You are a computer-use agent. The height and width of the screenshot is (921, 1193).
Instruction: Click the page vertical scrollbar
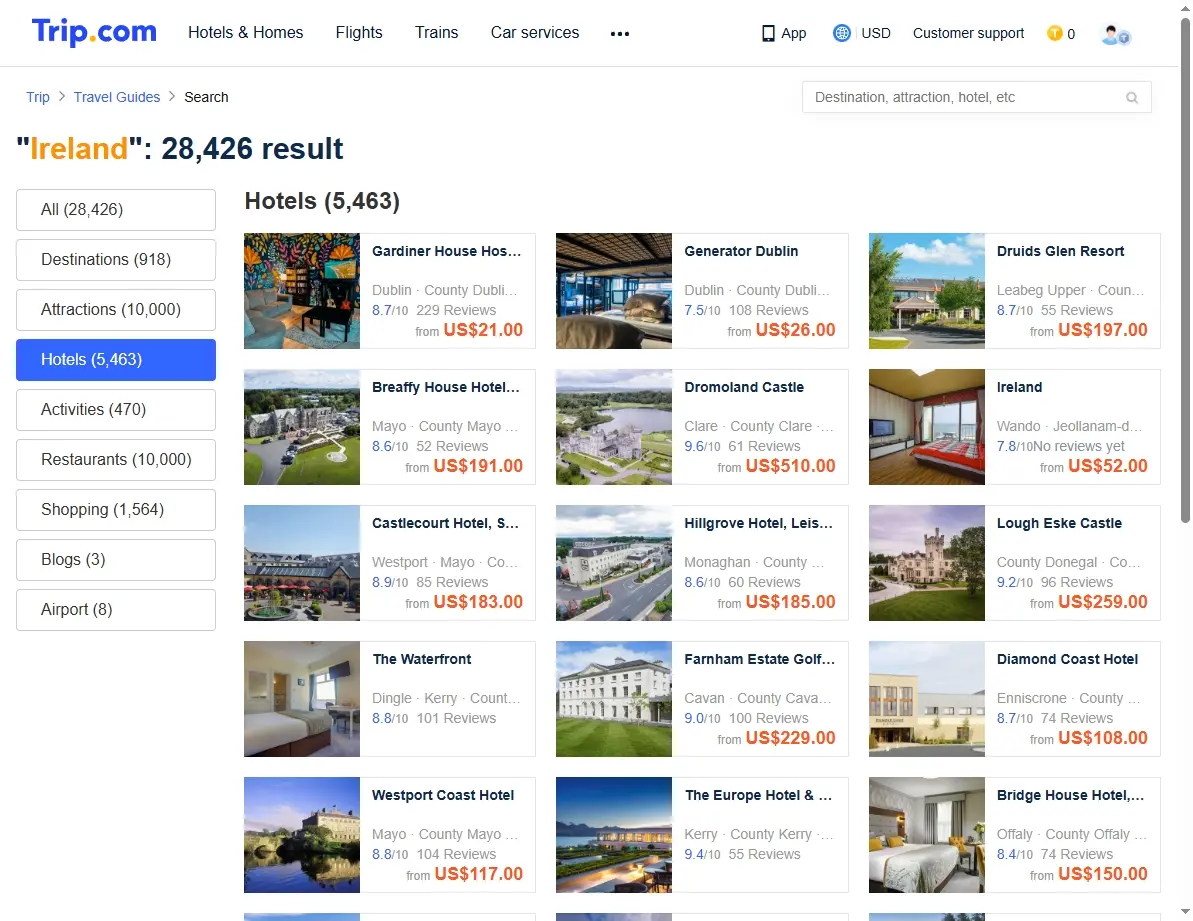(1185, 271)
